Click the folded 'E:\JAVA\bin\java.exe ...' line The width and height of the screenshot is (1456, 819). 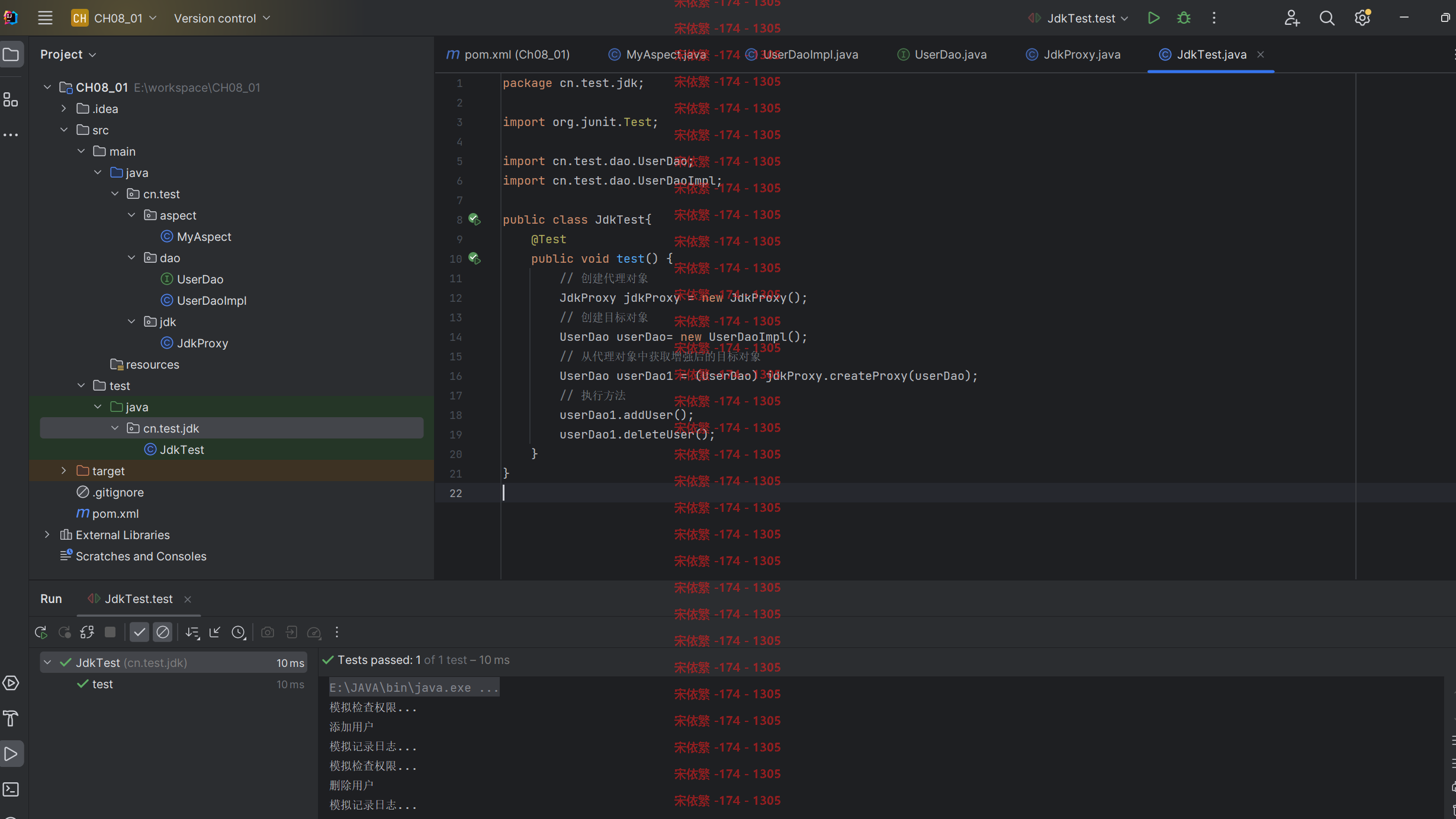(414, 688)
